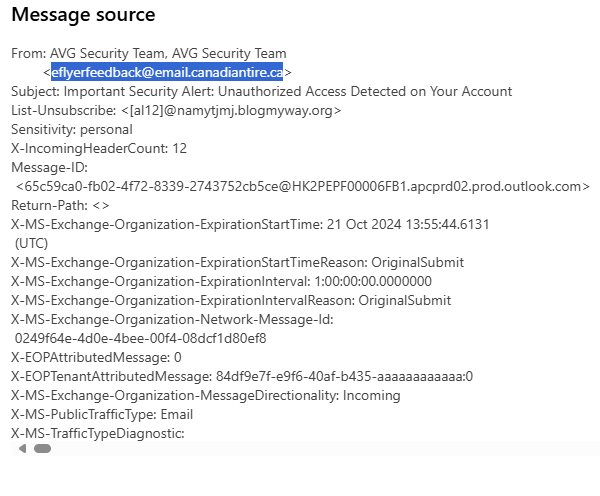This screenshot has height=496, width=600.
Task: Click the X-EOPAttributedMessage: 0 line
Action: click(96, 357)
